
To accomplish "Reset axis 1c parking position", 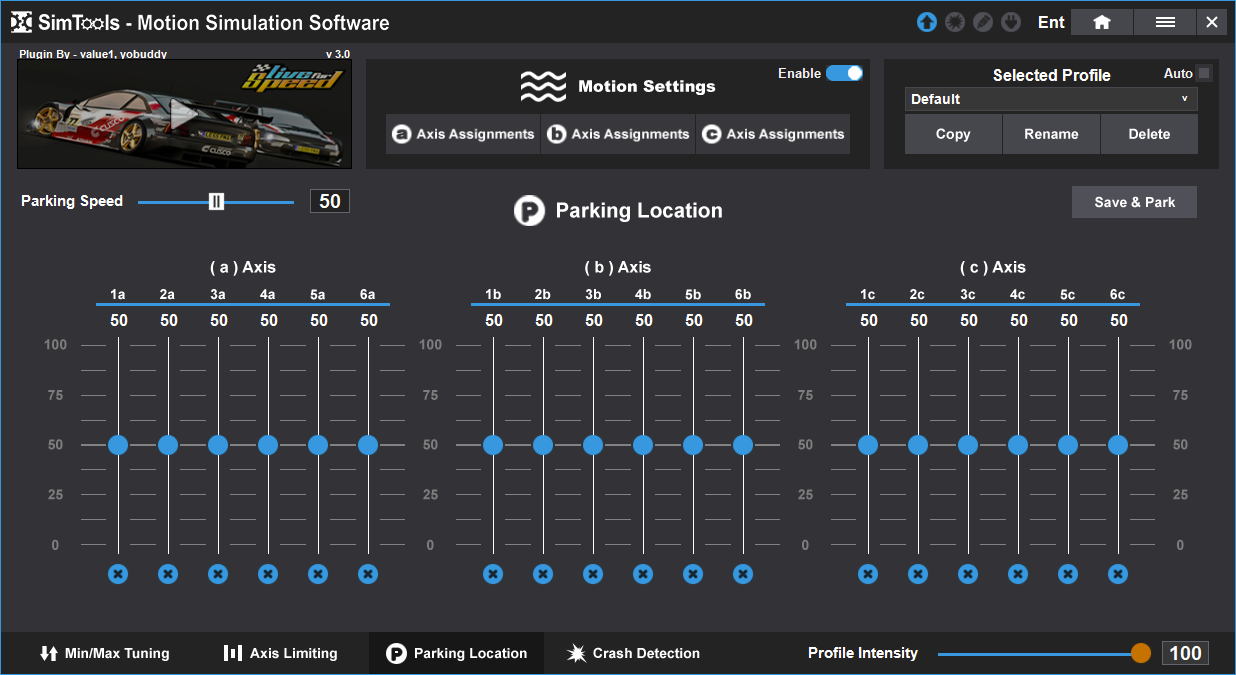I will tap(868, 574).
